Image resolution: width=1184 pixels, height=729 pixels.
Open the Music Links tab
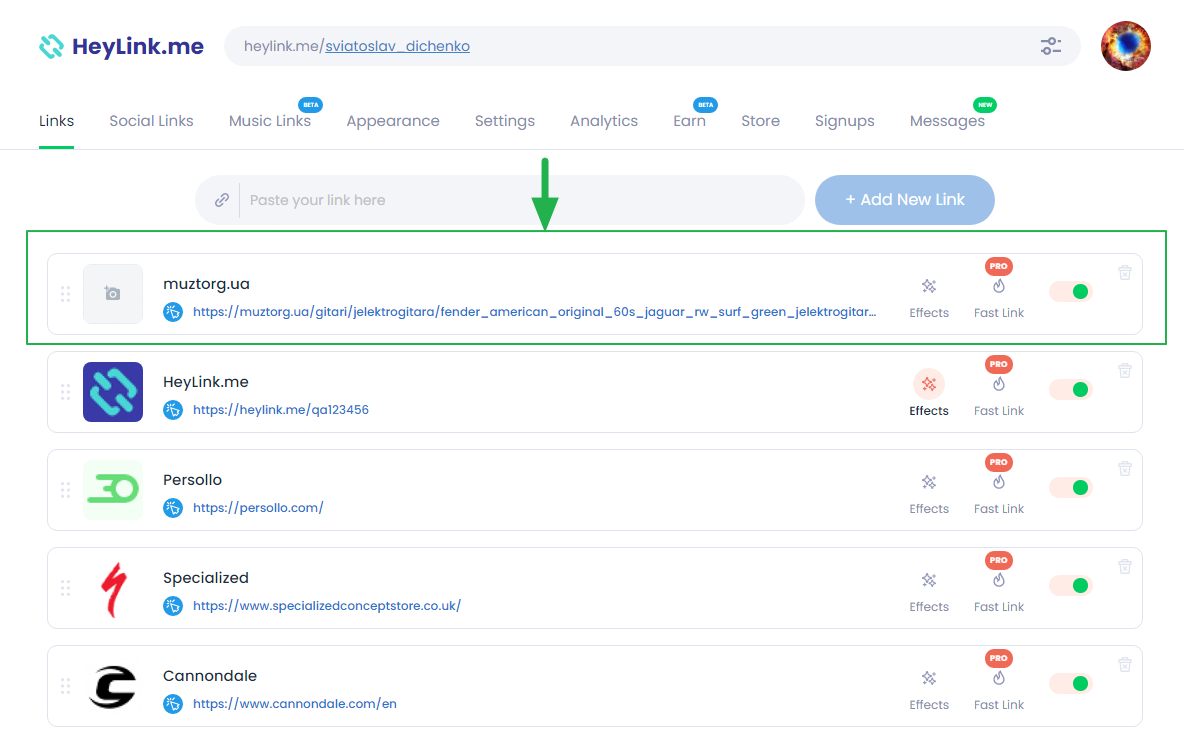pyautogui.click(x=270, y=121)
